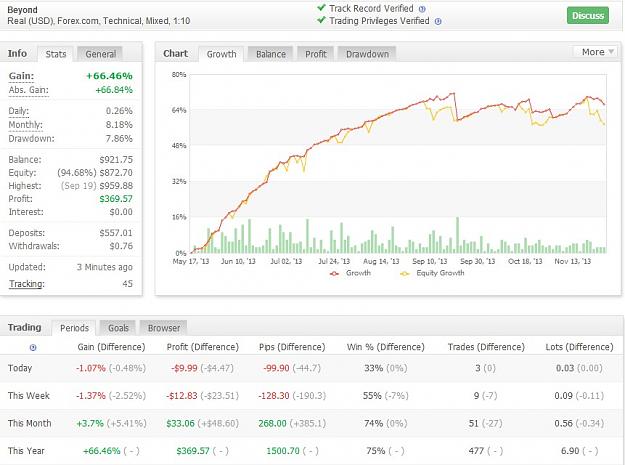
Task: Click the $0.76 withdrawals value
Action: point(121,246)
